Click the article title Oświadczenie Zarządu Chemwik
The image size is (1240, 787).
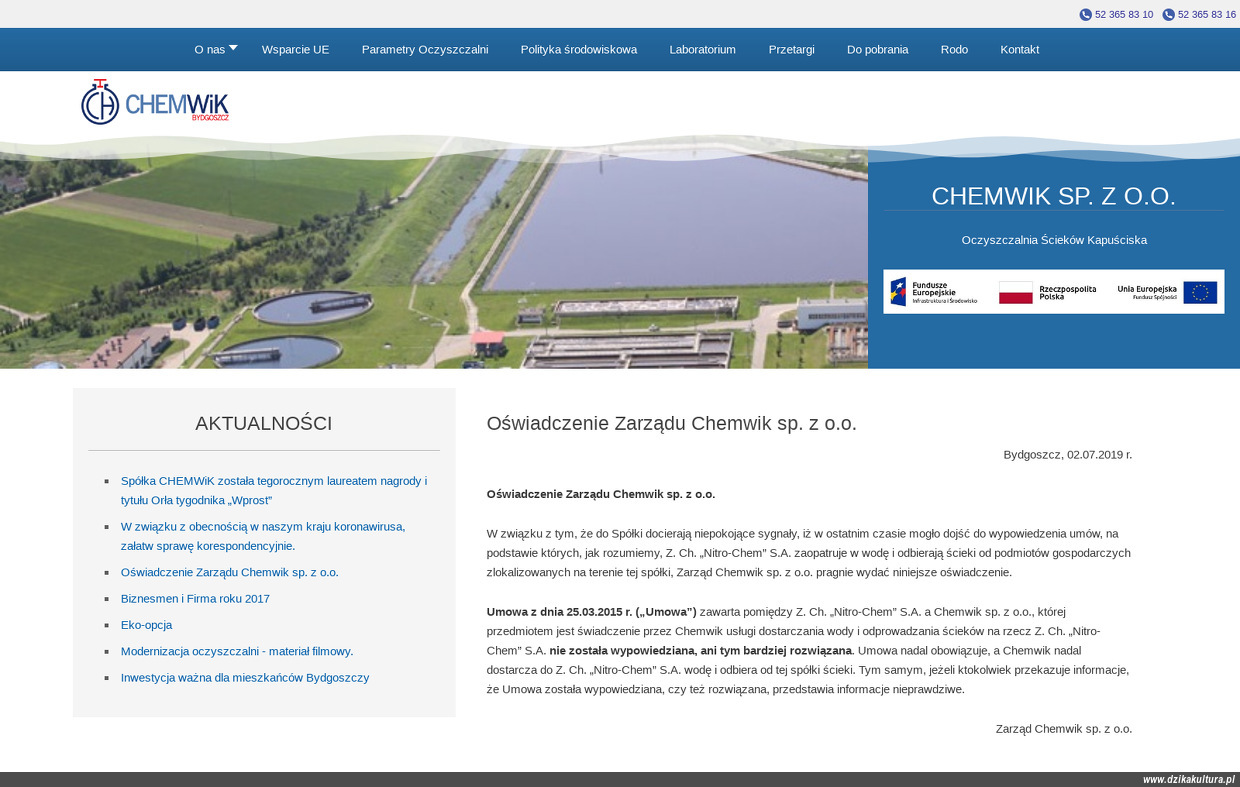(672, 423)
